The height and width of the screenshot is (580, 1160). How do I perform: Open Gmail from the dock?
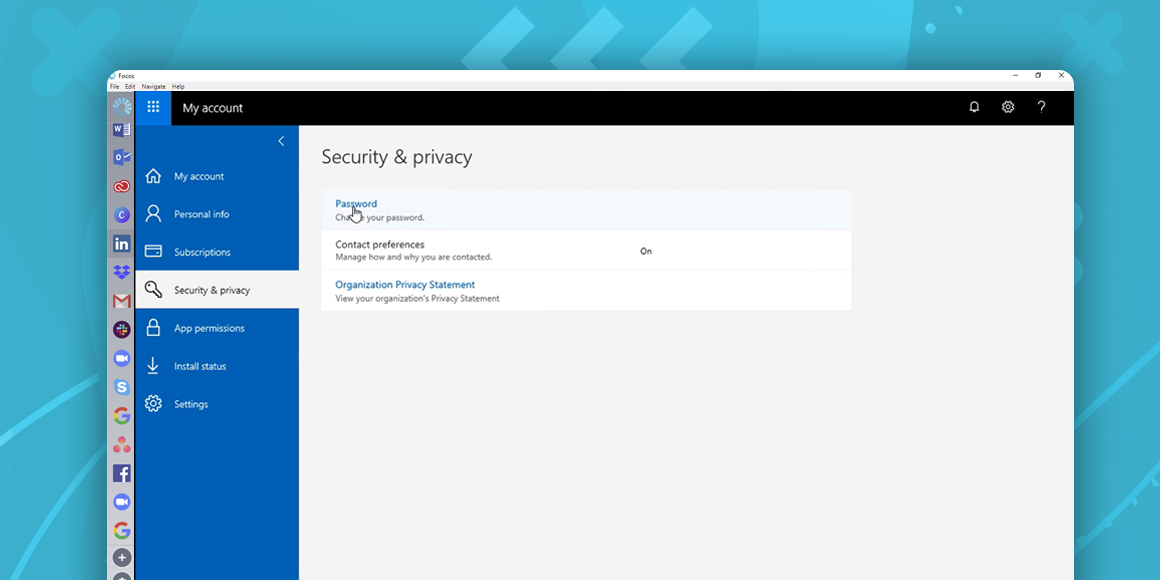(x=121, y=301)
